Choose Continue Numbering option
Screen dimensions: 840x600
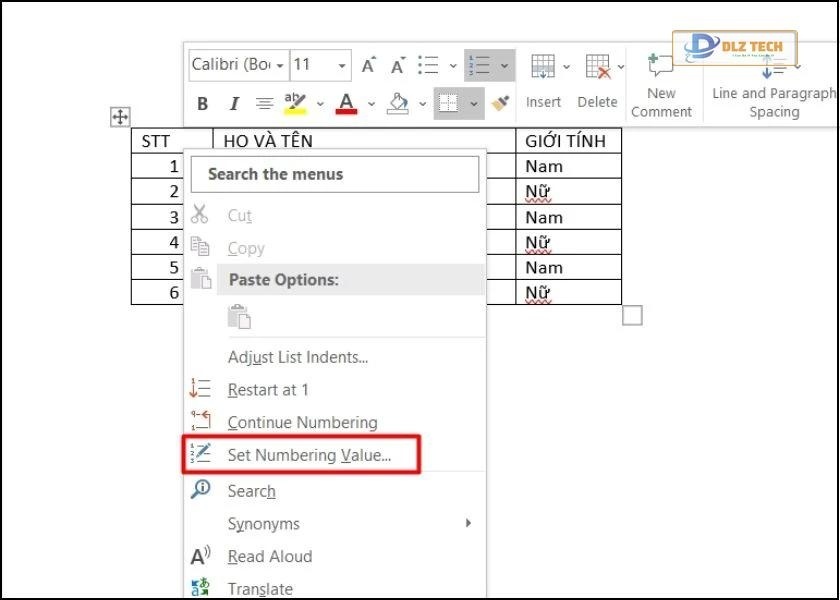302,422
